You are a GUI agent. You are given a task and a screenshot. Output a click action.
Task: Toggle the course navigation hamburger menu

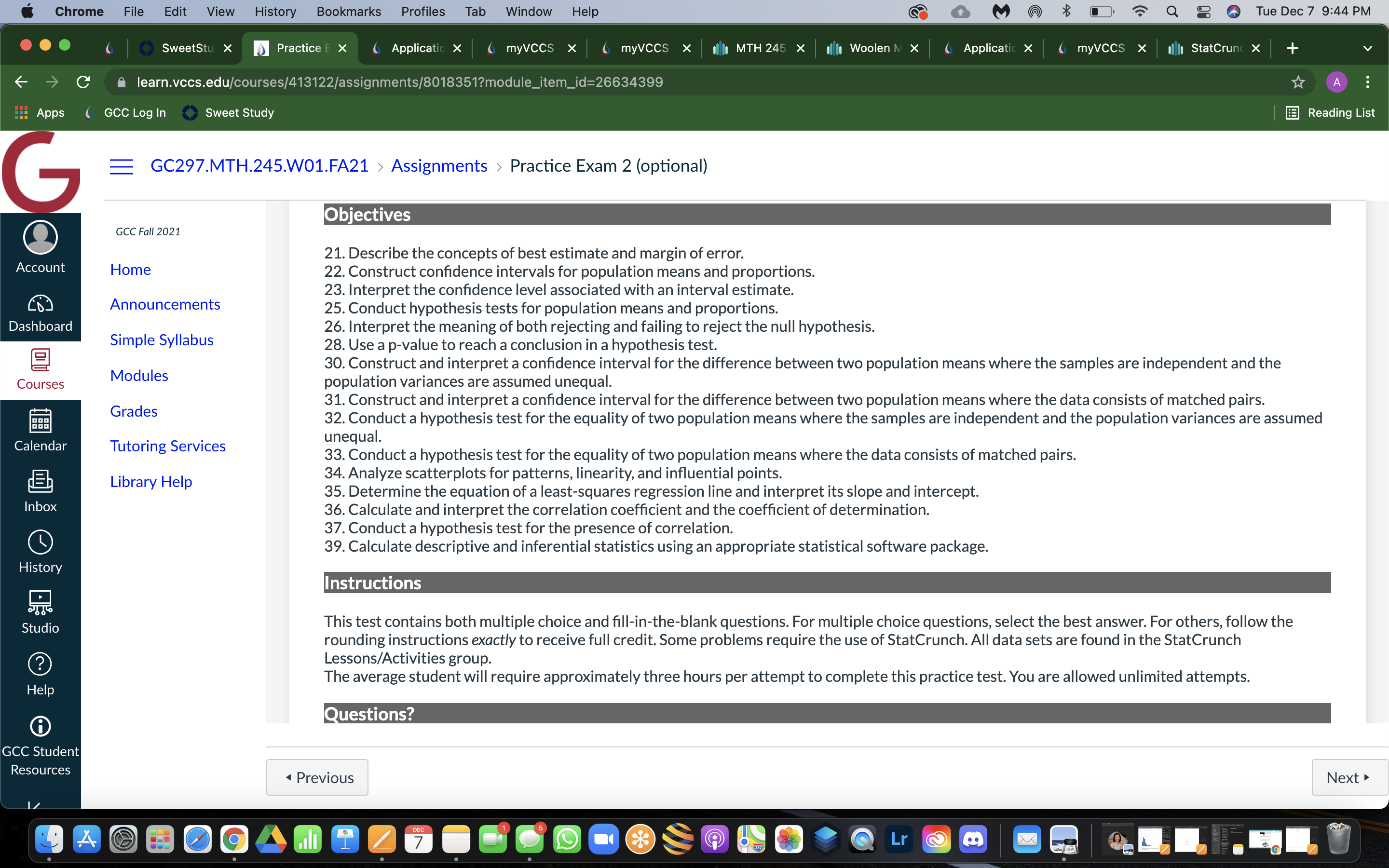(121, 166)
